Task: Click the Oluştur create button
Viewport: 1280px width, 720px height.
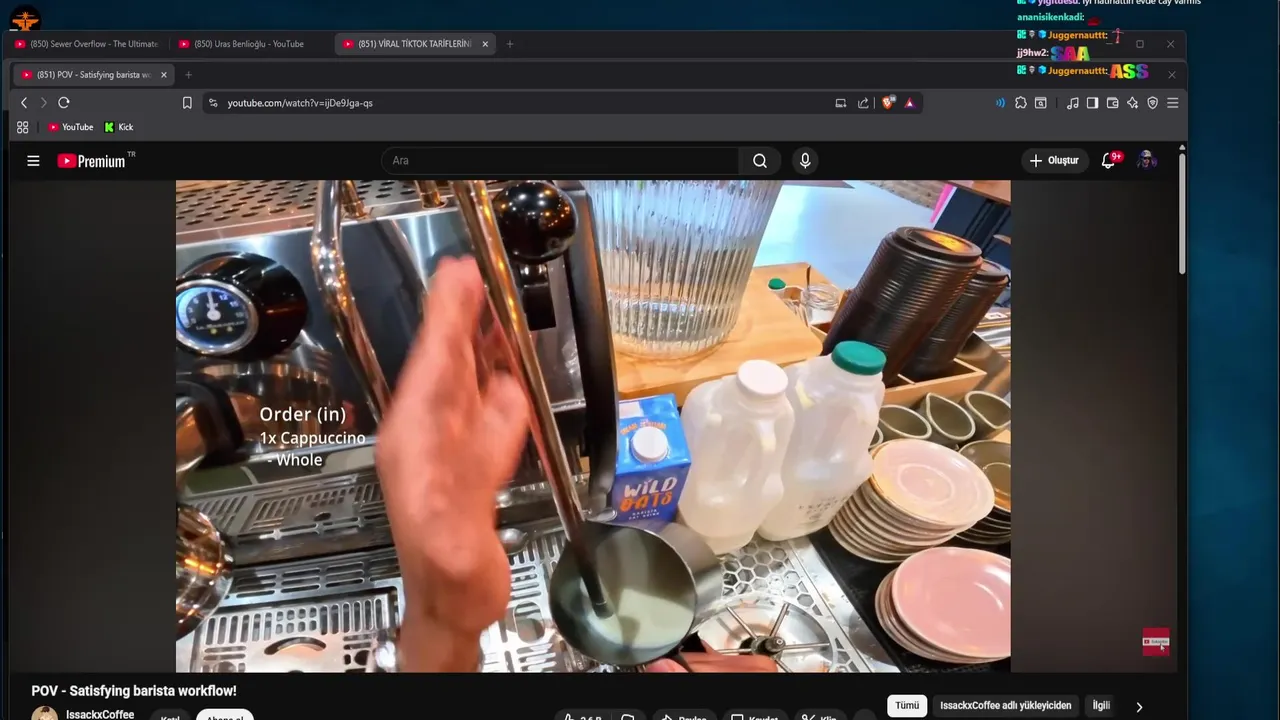Action: [x=1055, y=161]
